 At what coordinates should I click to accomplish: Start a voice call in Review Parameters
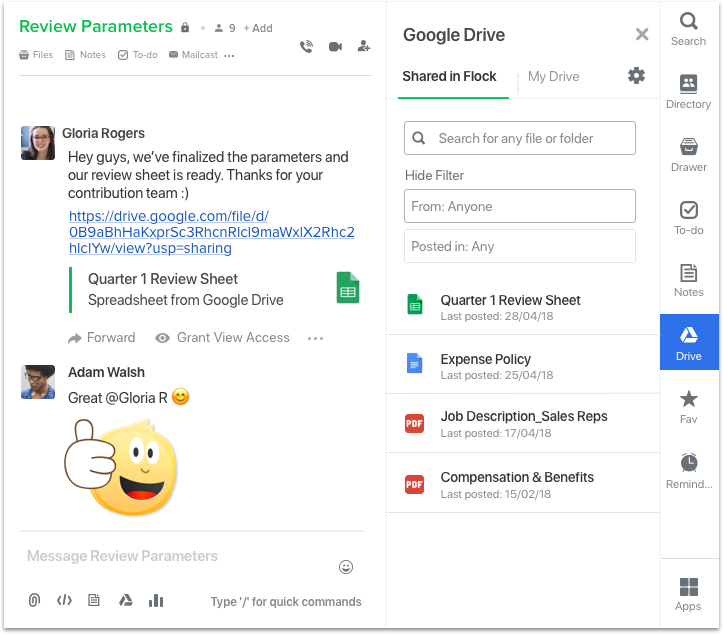(x=307, y=47)
